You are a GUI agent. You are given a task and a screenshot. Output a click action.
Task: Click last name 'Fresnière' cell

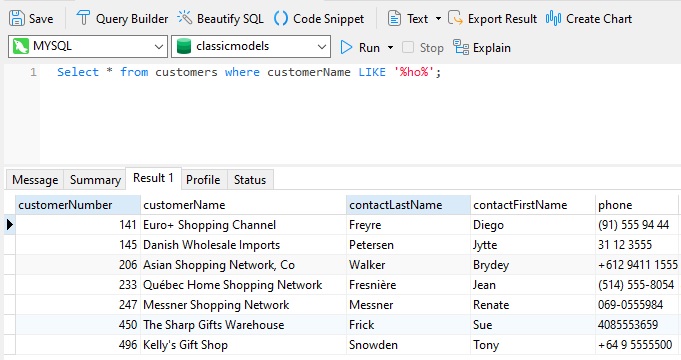pyautogui.click(x=408, y=284)
